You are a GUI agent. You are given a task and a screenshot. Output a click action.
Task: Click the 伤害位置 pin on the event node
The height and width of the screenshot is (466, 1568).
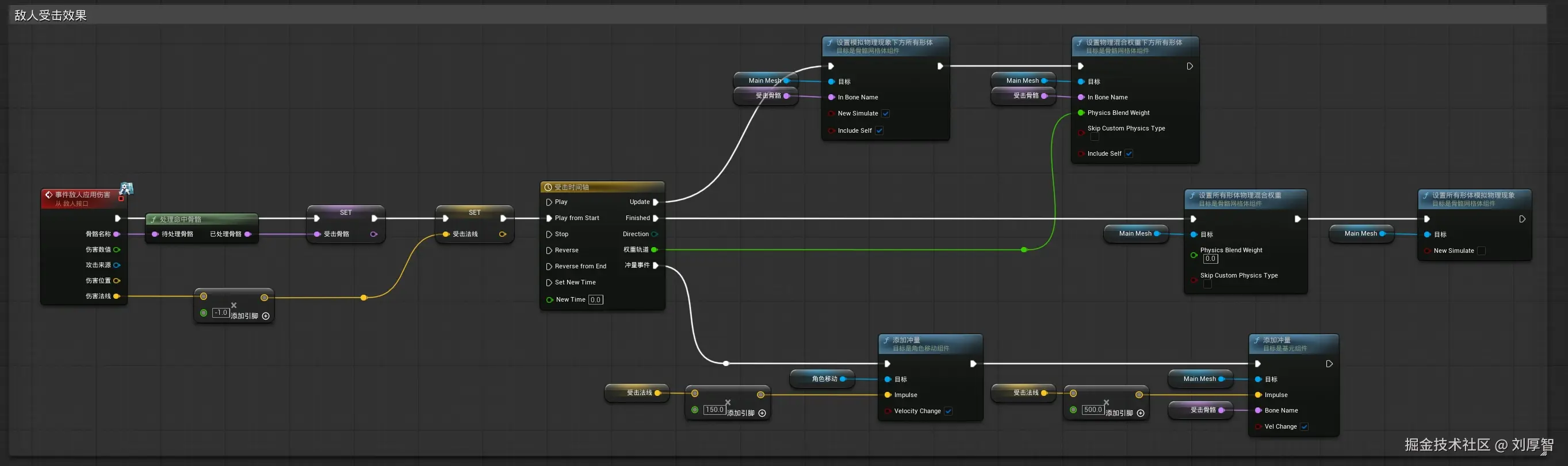coord(116,280)
